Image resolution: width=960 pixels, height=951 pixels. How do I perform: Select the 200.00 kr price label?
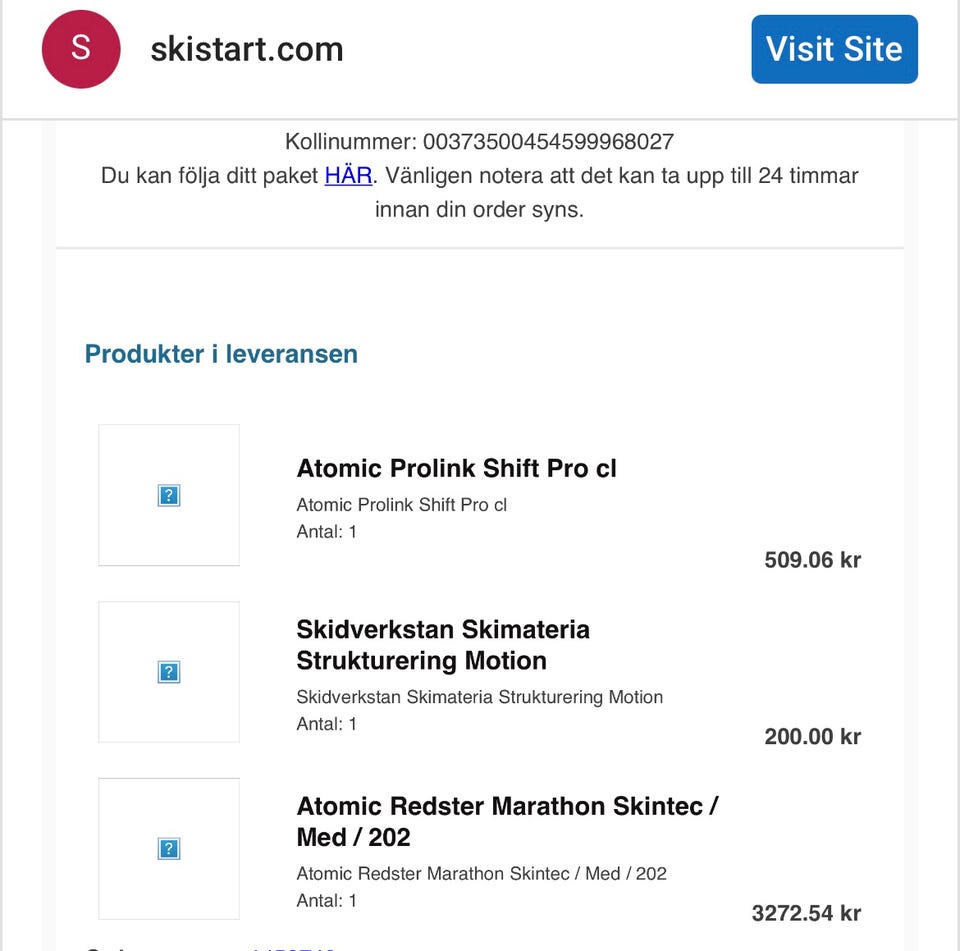click(812, 736)
